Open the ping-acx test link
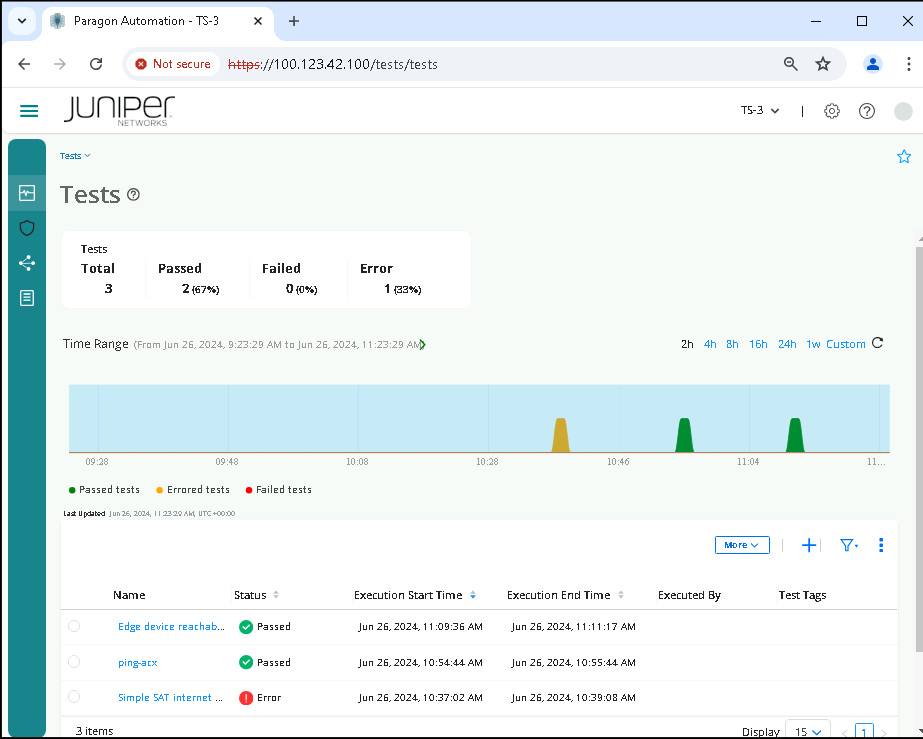The image size is (923, 739). click(137, 662)
